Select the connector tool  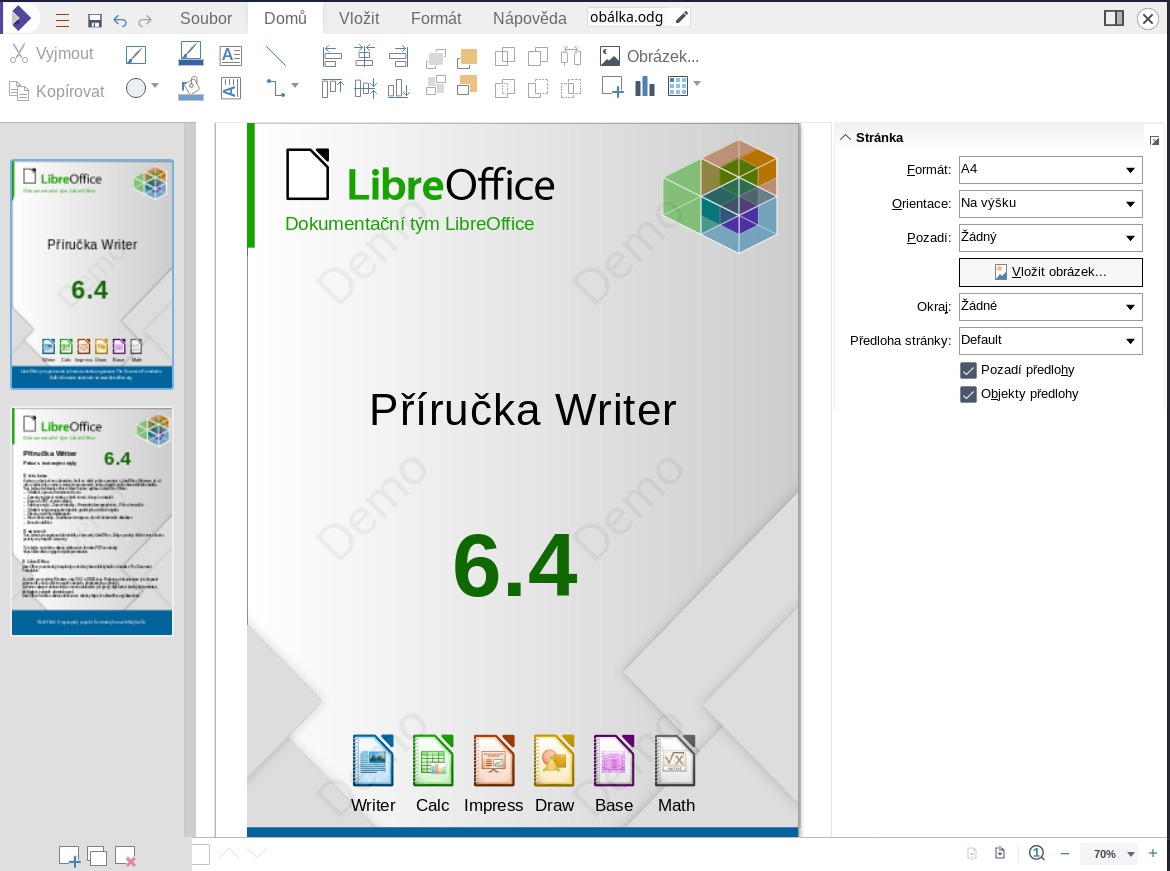276,88
